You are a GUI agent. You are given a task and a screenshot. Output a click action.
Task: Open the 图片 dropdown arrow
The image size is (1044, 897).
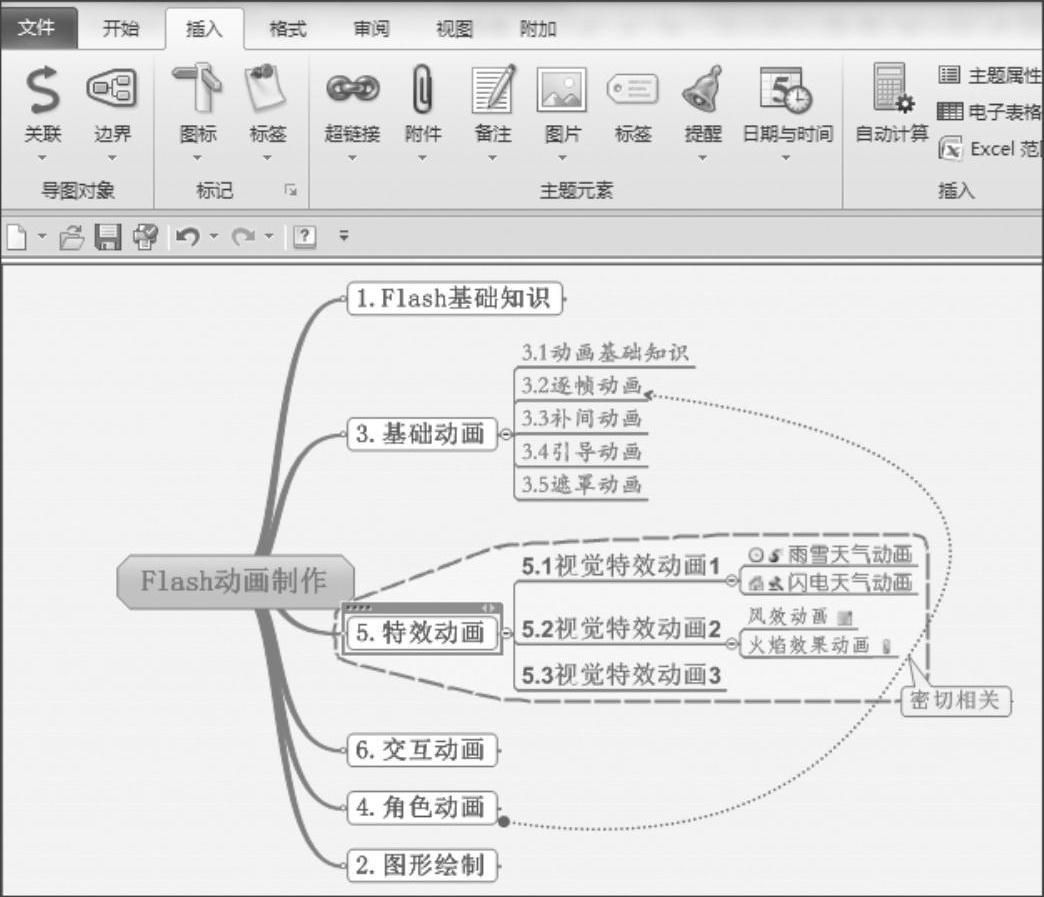click(x=562, y=158)
